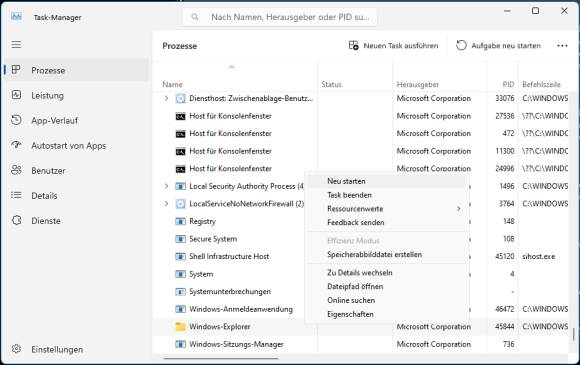
Task: Click the Aufgabe neu starten circular arrow icon
Action: (x=461, y=45)
